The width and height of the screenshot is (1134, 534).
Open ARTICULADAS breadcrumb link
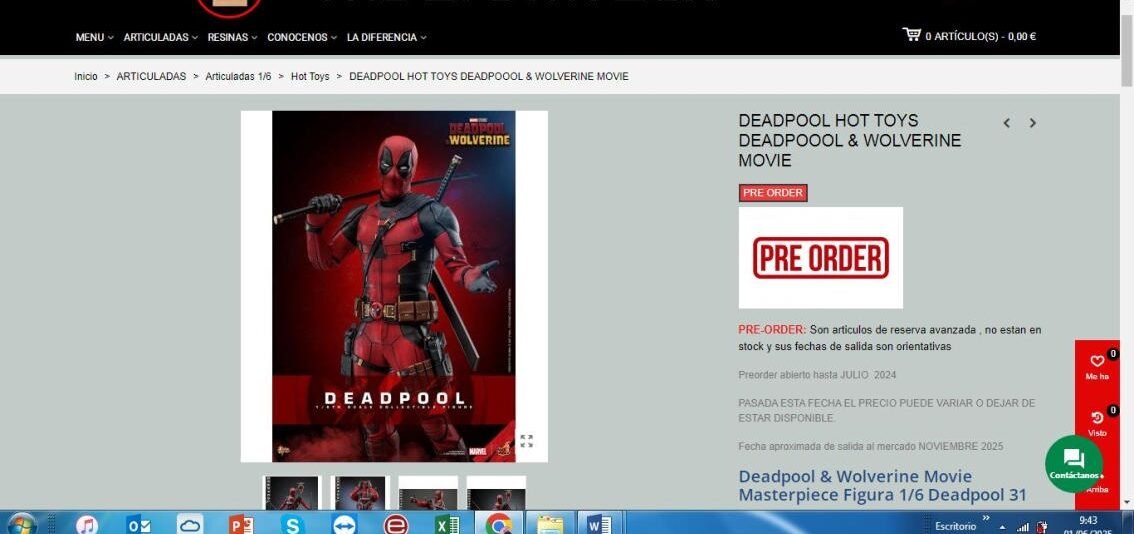(151, 76)
